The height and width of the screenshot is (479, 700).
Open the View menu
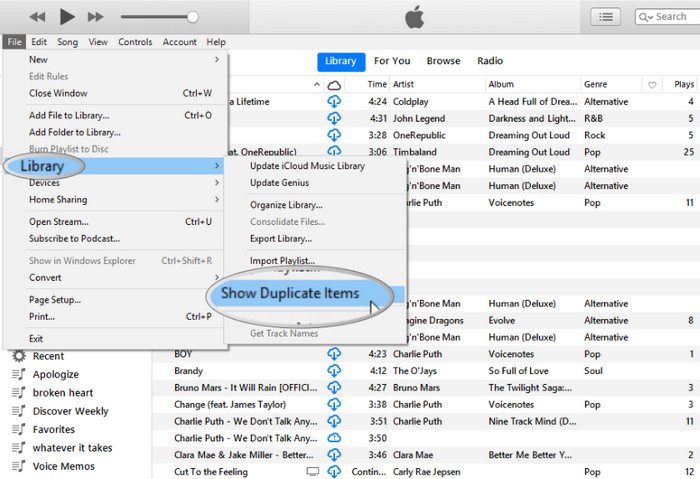[98, 42]
